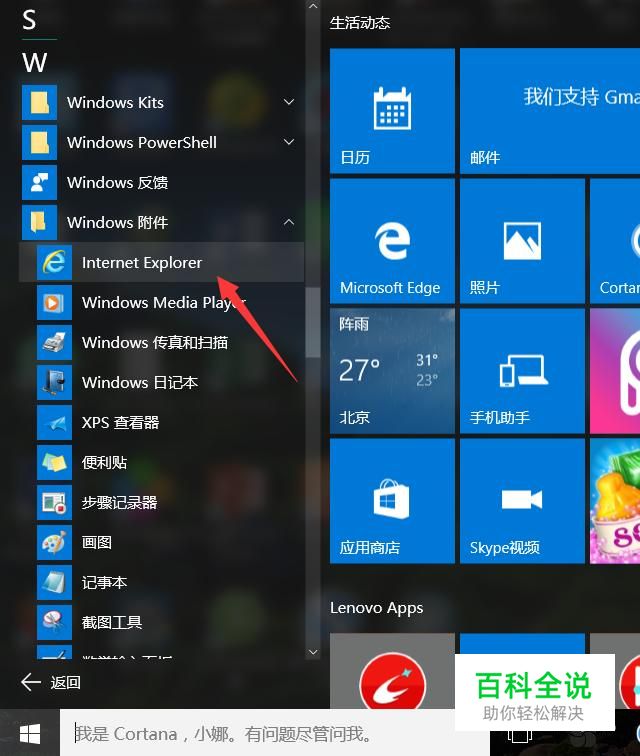Start 步骤记录器 steps recorder
This screenshot has width=640, height=756.
162,502
